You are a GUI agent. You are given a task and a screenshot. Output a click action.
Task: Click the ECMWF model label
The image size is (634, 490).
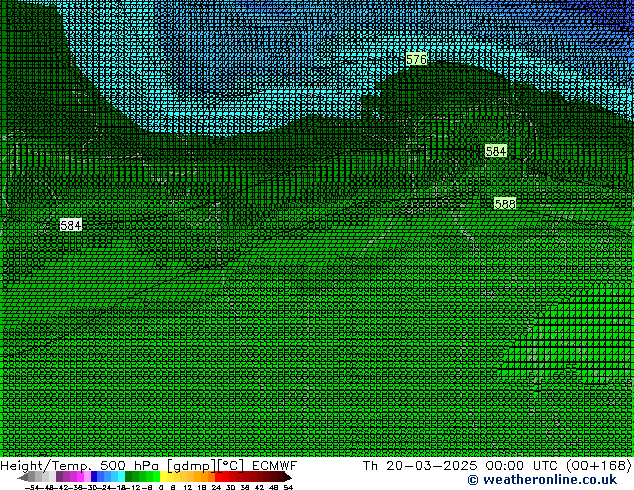click(x=275, y=466)
